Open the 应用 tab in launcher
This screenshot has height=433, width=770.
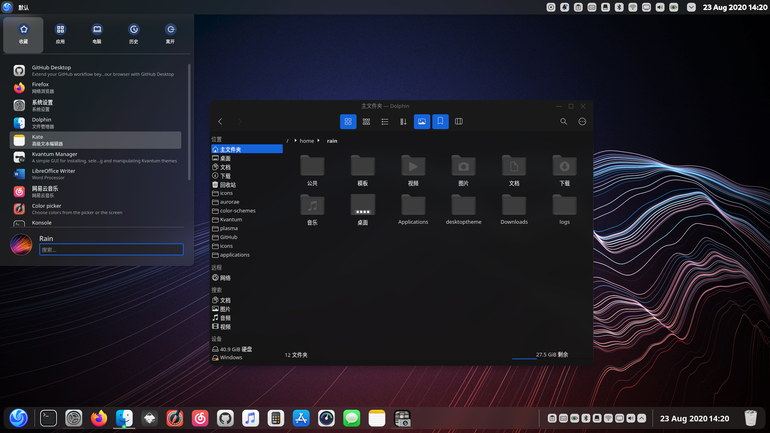(x=60, y=34)
